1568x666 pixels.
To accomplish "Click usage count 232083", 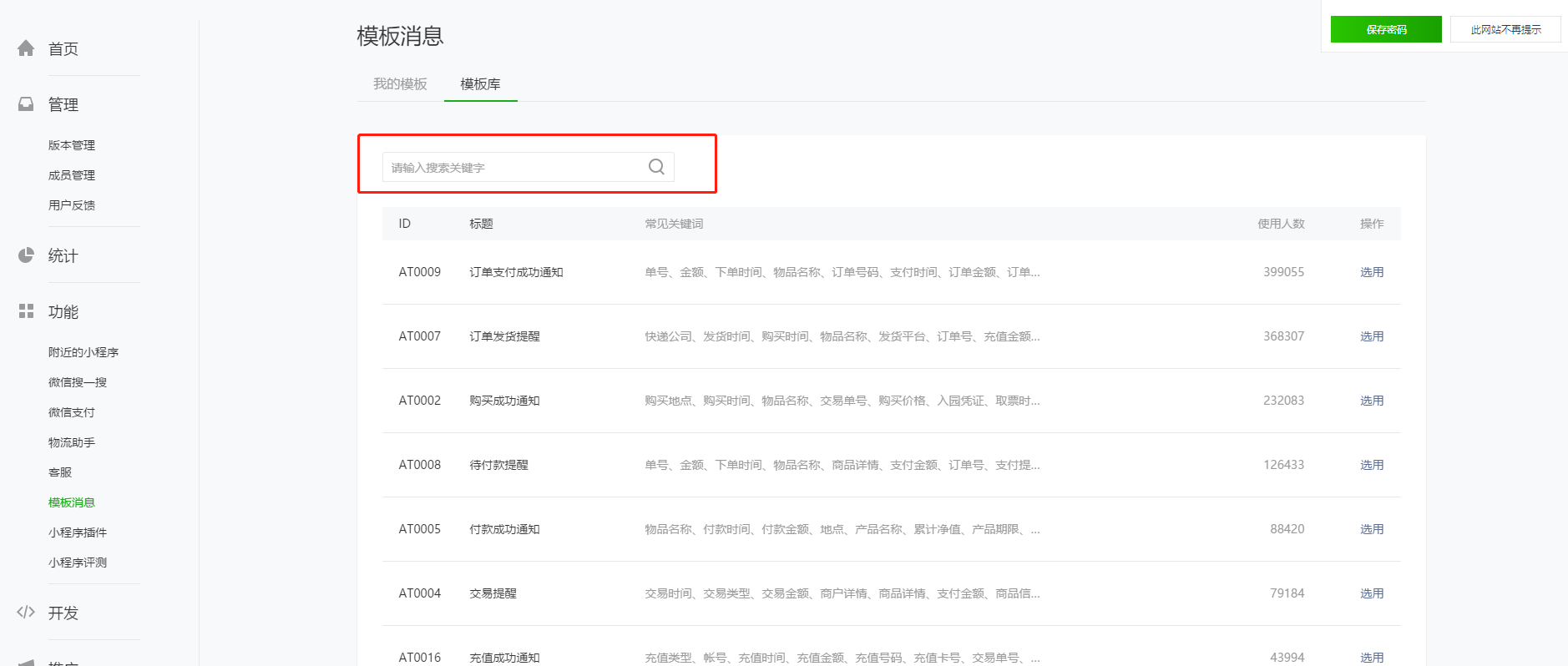I will coord(1283,401).
